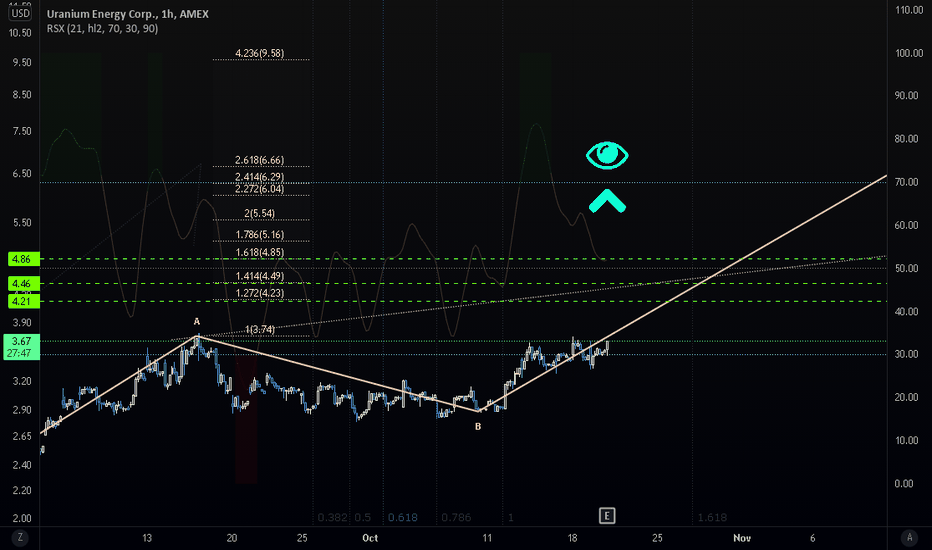Click the point B label on the trend
This screenshot has width=932, height=550.
click(478, 426)
